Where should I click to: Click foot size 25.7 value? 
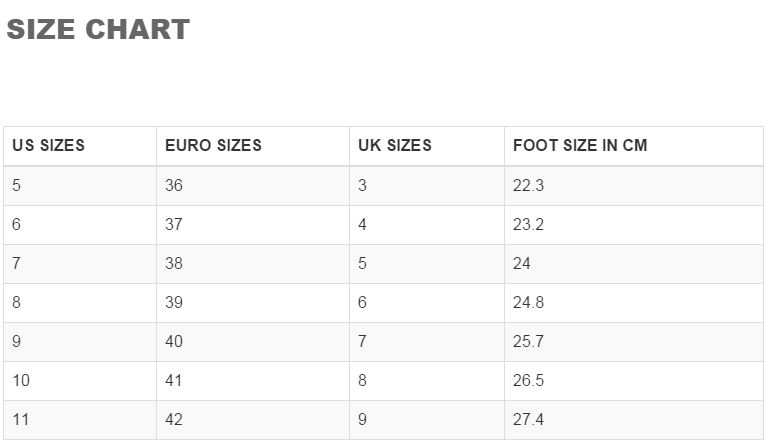(528, 342)
